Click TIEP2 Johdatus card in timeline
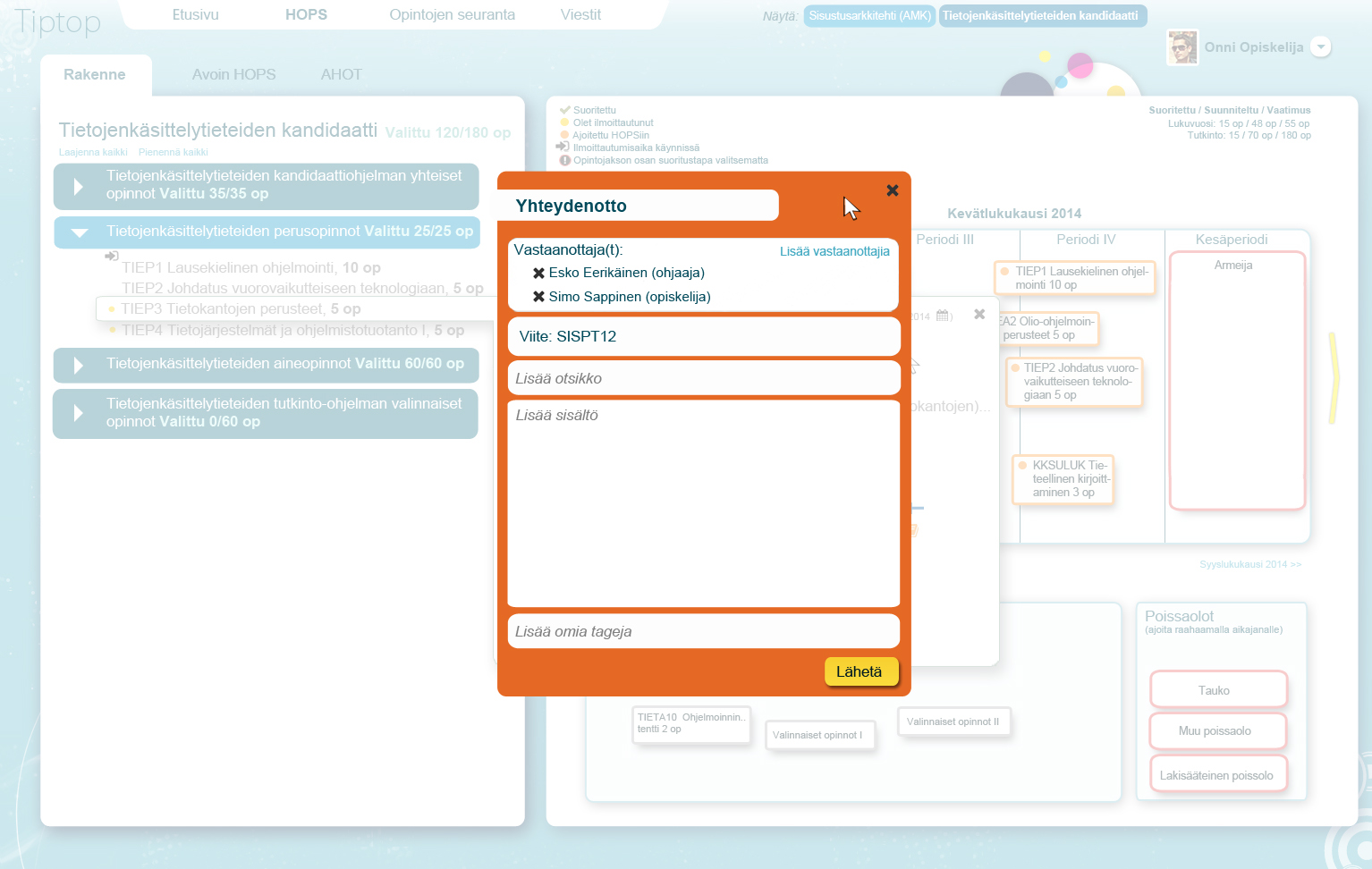 pos(1075,382)
